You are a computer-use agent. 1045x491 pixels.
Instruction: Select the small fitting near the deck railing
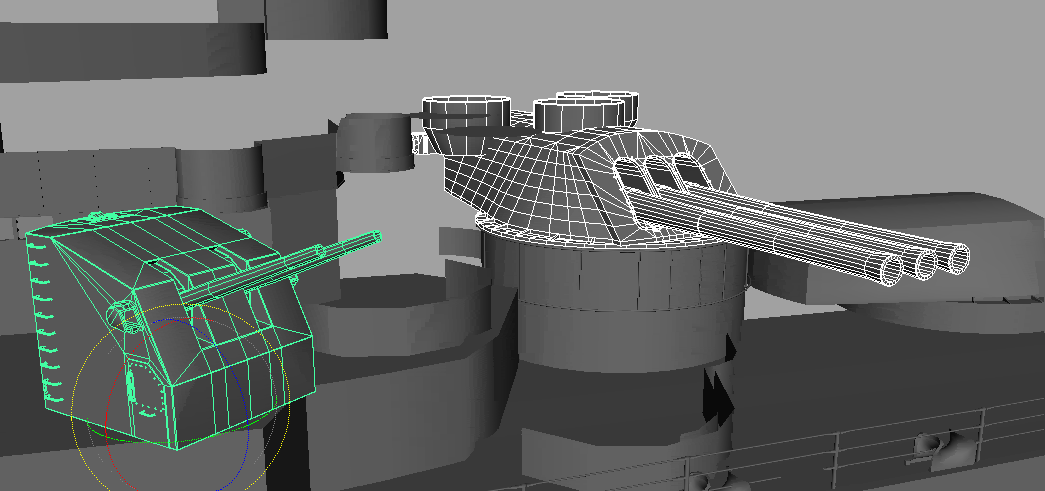932,444
